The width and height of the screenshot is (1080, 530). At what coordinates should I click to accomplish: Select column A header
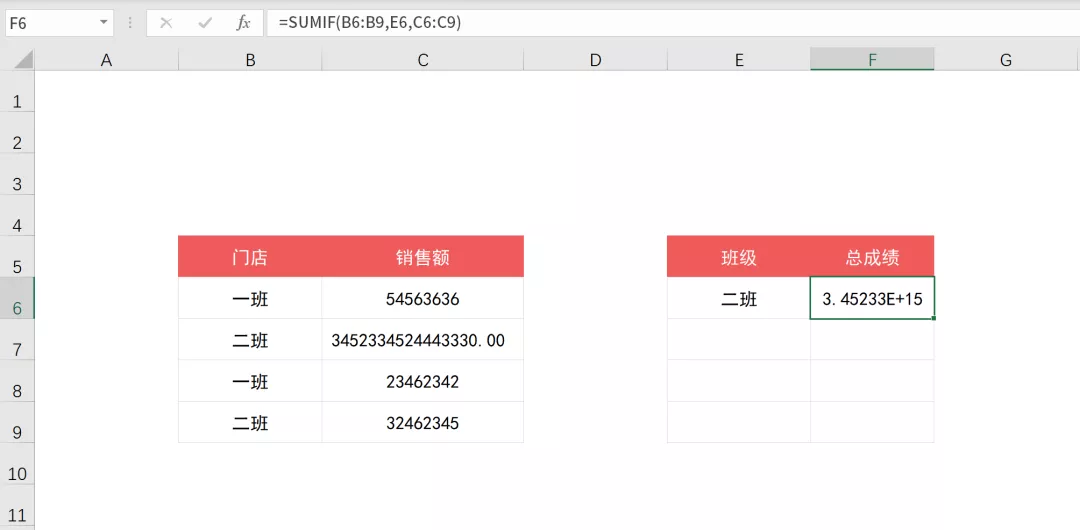pos(106,60)
